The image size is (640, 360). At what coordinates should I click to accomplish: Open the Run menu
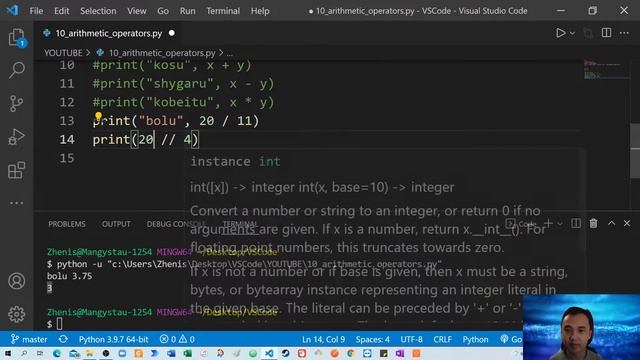pos(187,11)
